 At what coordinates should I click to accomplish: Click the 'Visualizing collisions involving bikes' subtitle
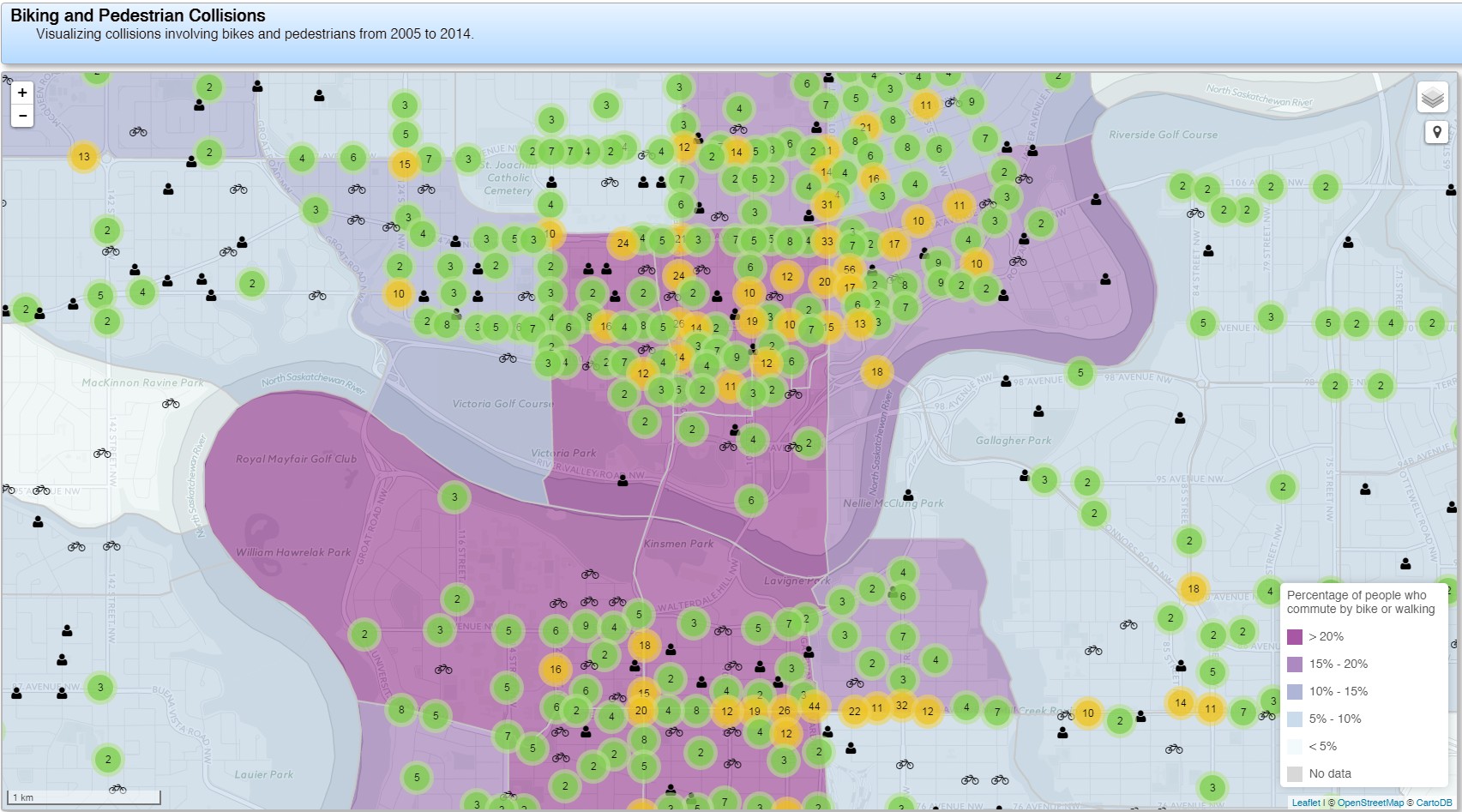(255, 34)
